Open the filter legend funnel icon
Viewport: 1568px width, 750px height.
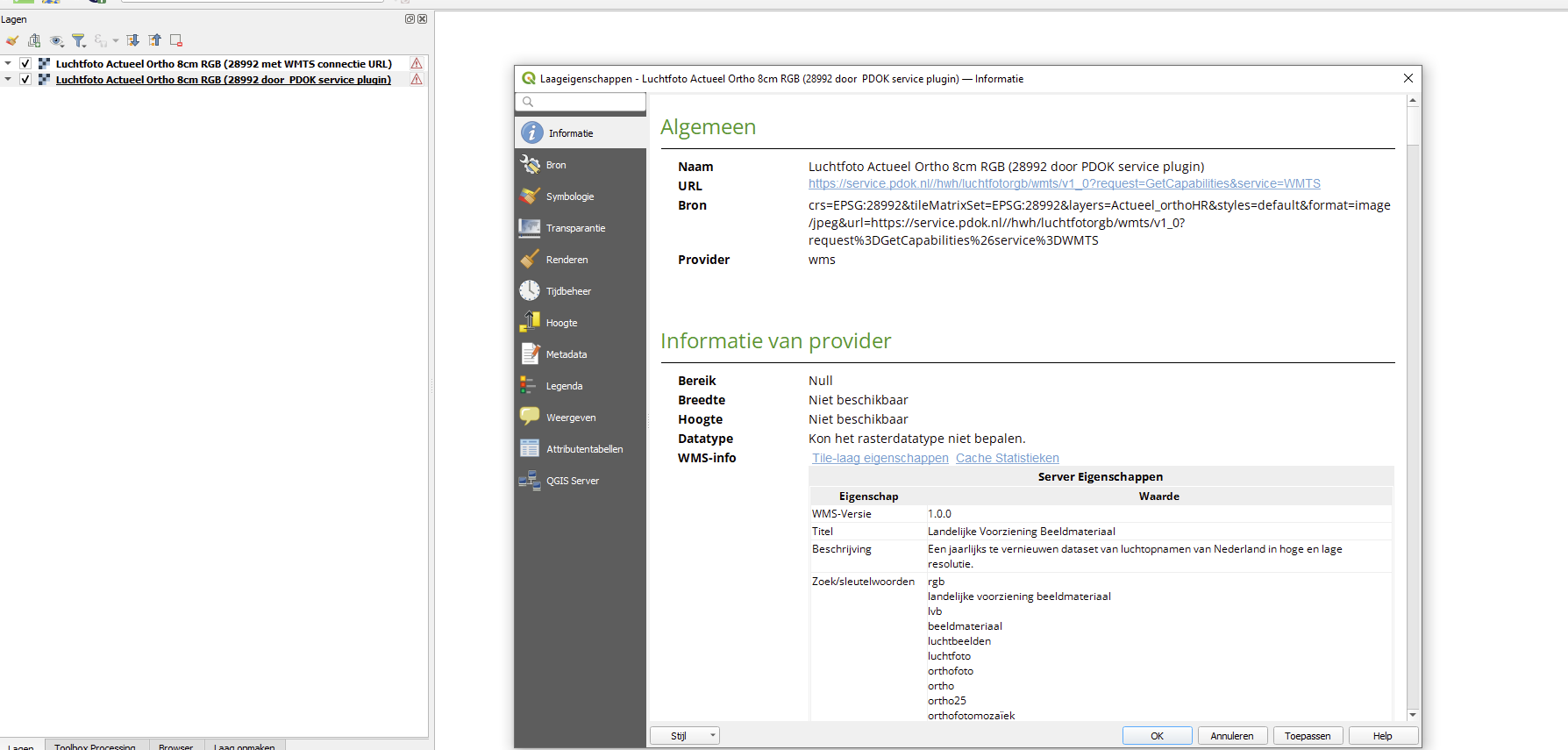pyautogui.click(x=79, y=40)
